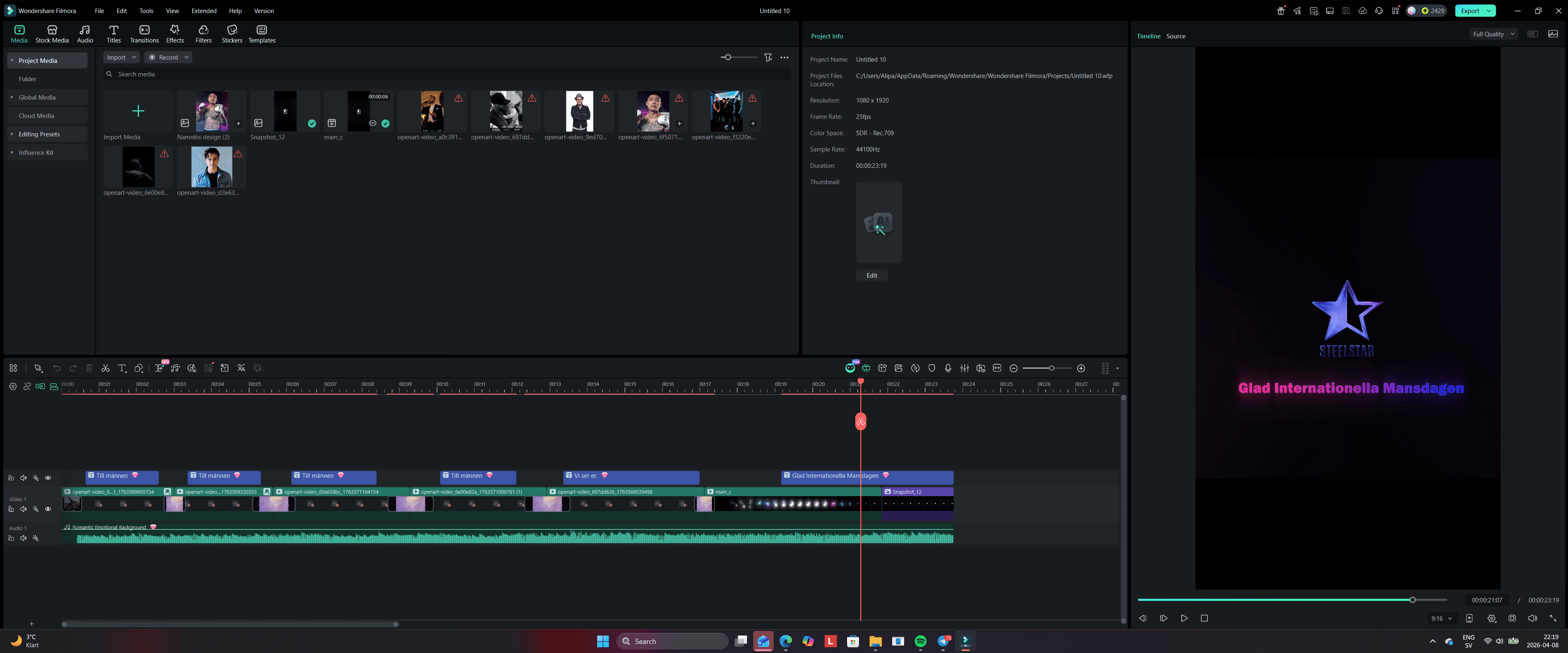Click the Export button

(1470, 11)
